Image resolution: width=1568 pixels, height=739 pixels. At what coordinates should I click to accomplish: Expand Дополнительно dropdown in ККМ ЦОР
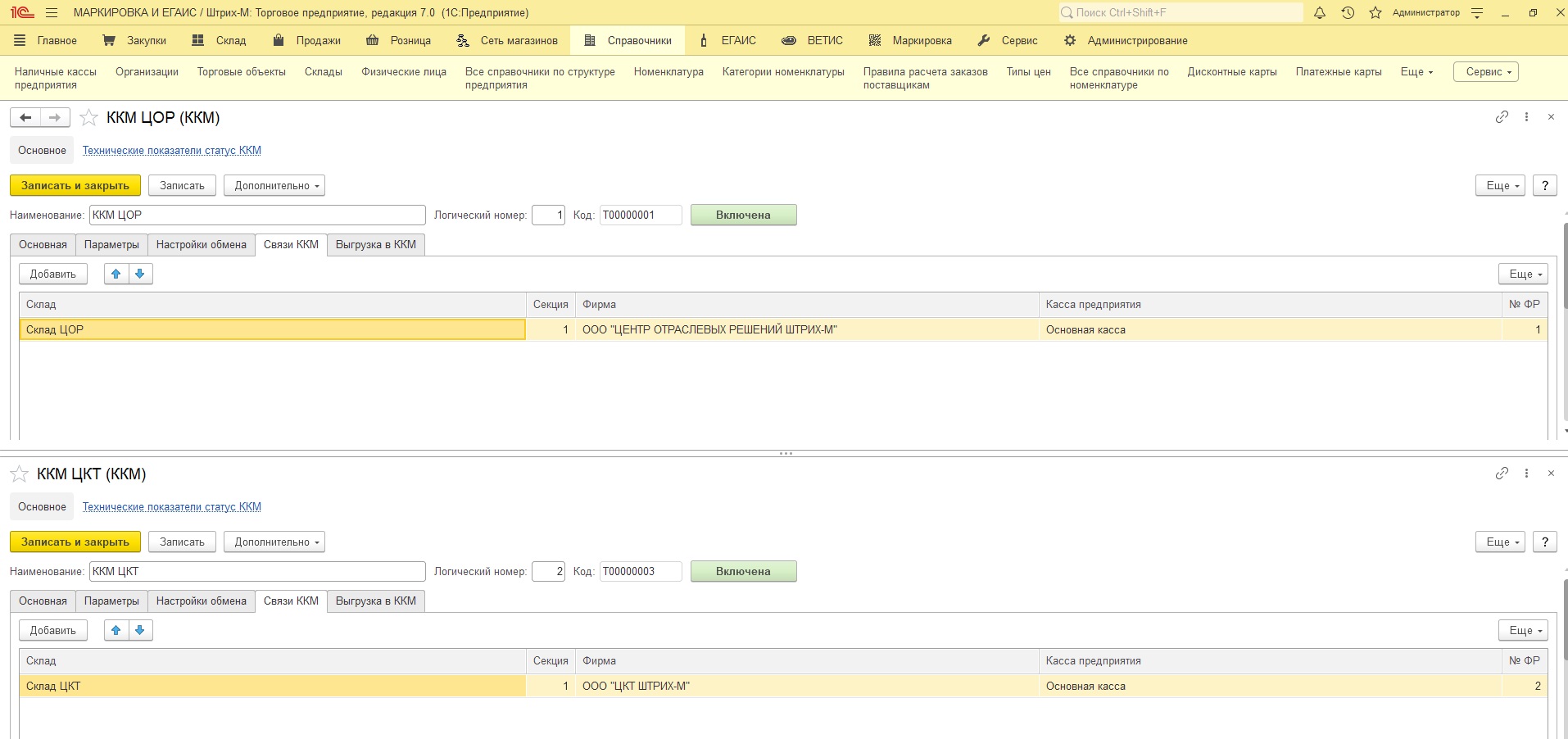[x=274, y=186]
